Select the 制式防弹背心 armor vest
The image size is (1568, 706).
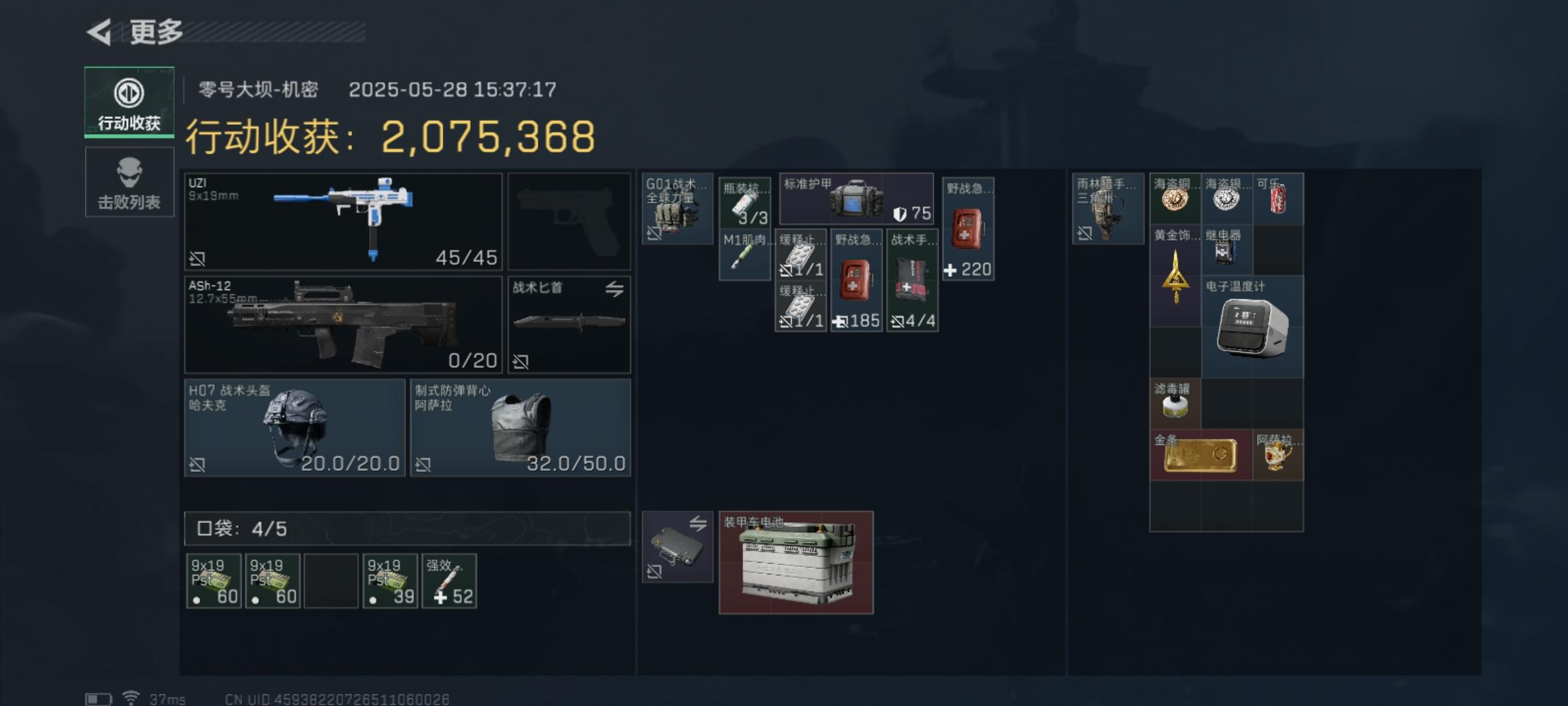pos(521,428)
